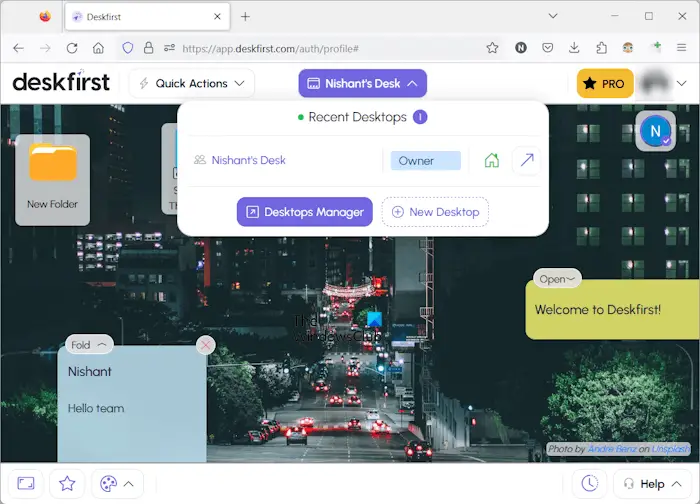Set Nishant's Desk as home desktop
The width and height of the screenshot is (700, 504).
[x=492, y=160]
